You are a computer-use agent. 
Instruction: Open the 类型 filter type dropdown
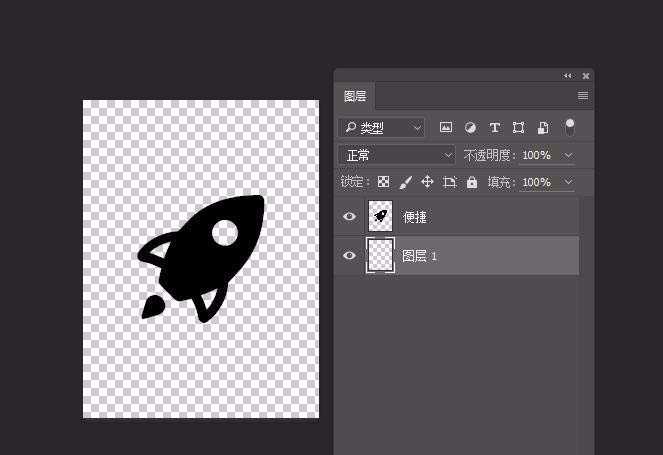tap(381, 128)
